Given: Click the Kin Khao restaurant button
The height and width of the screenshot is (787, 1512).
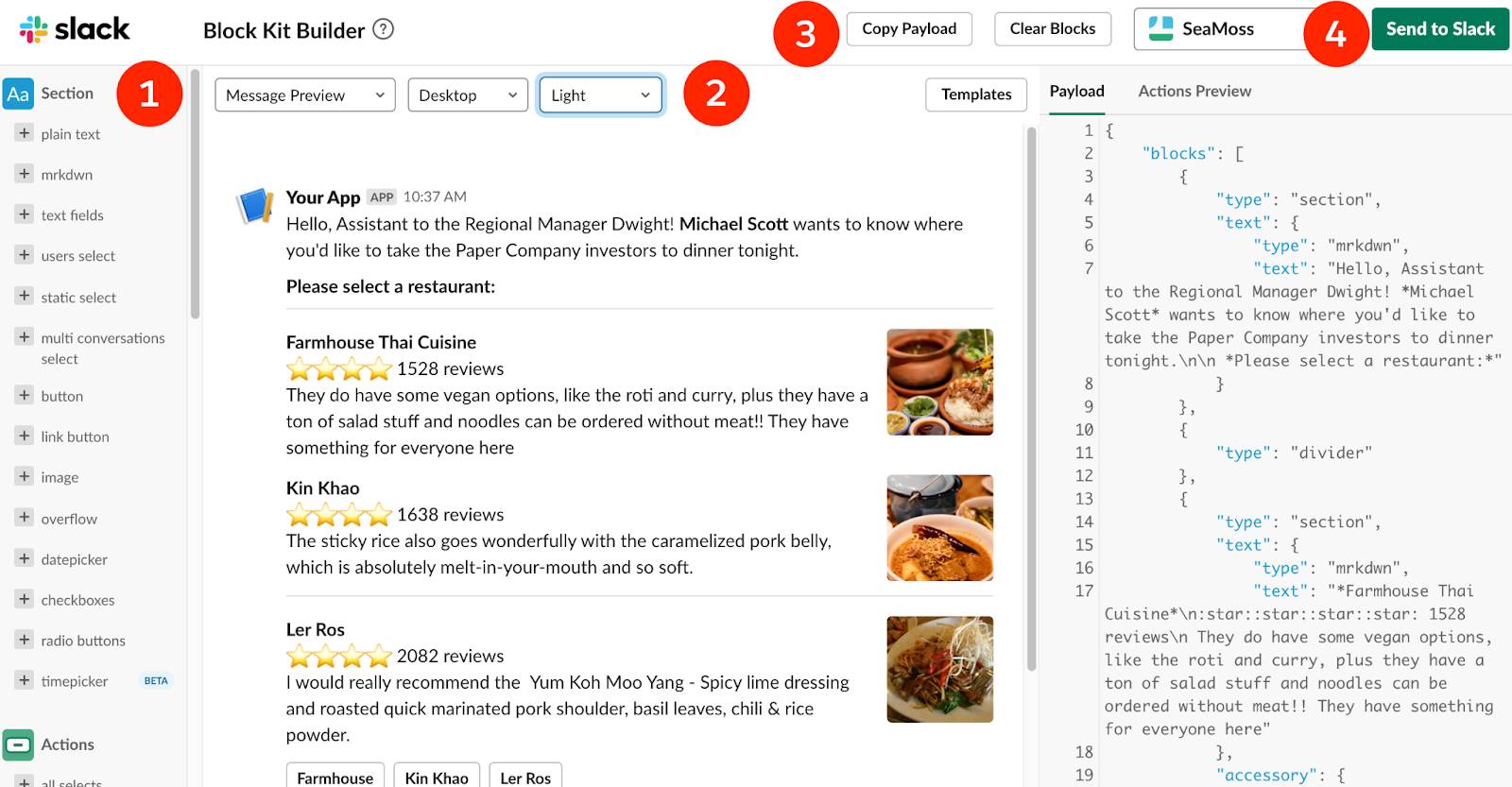Looking at the screenshot, I should point(437,777).
